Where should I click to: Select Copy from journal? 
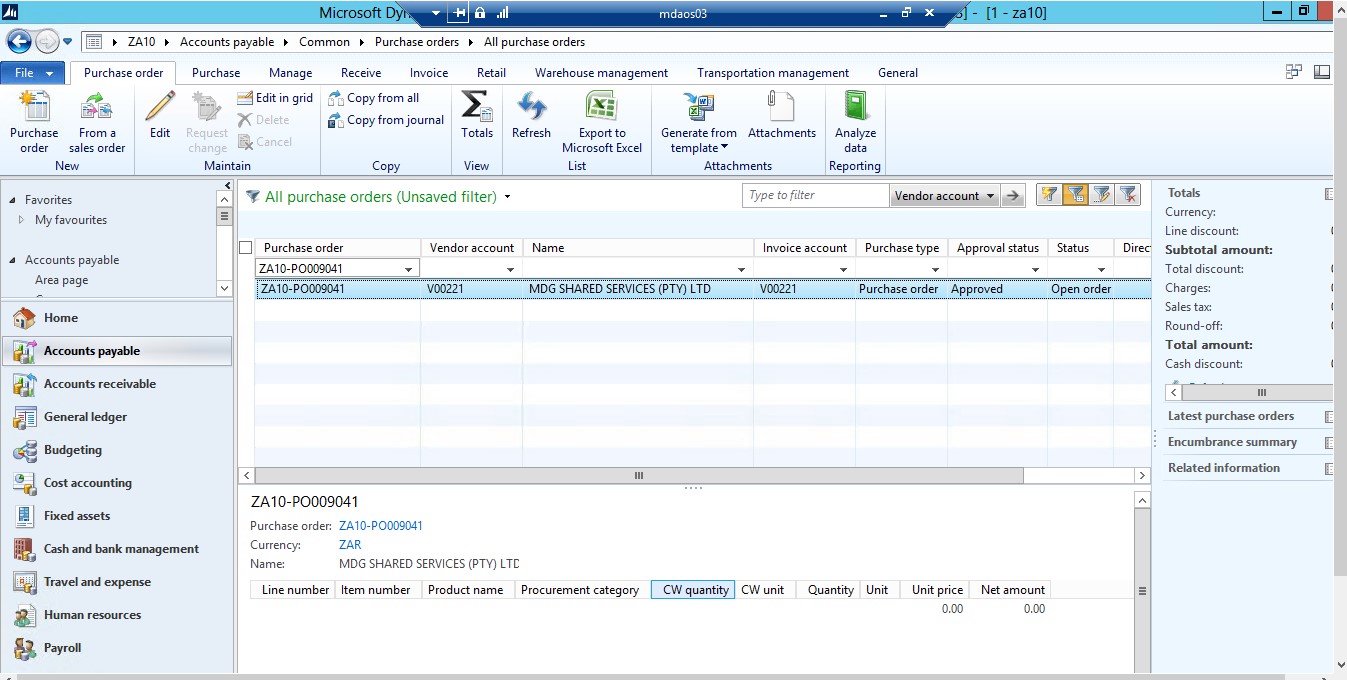386,120
